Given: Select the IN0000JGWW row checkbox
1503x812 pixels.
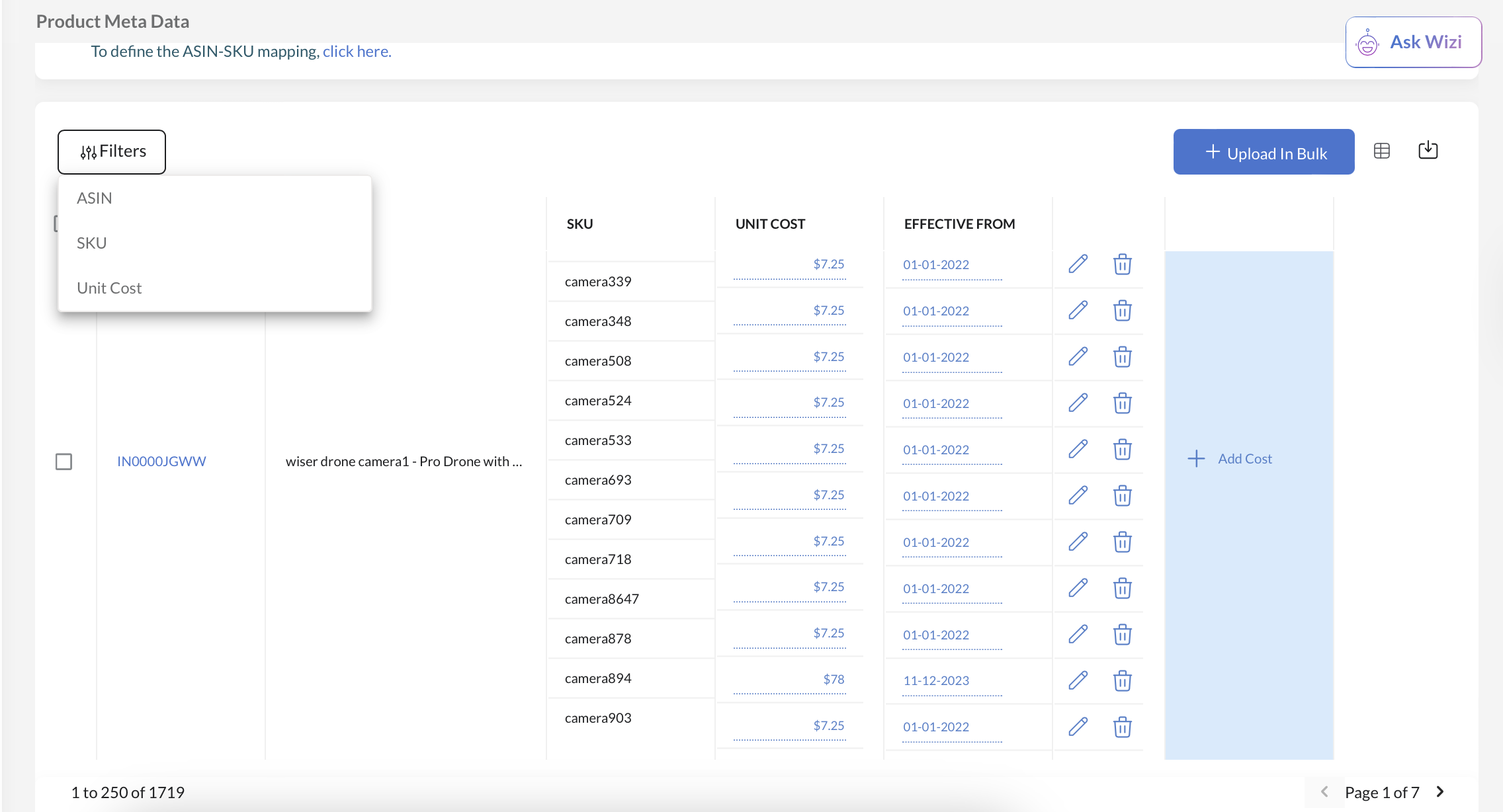Looking at the screenshot, I should click(x=64, y=462).
